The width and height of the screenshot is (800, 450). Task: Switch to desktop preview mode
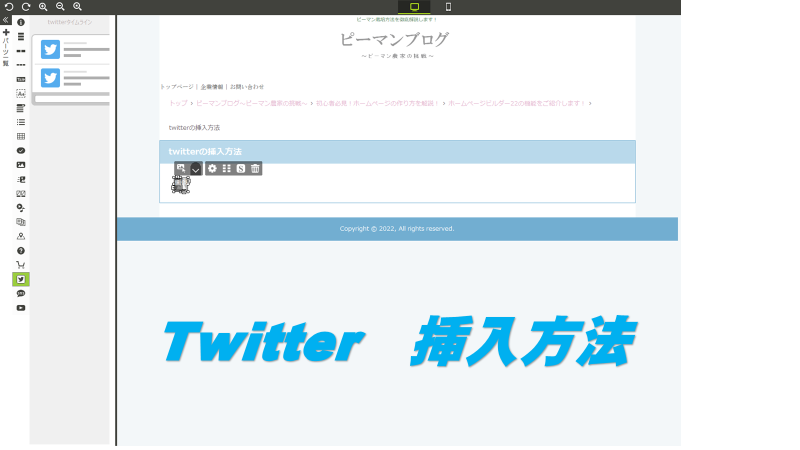pyautogui.click(x=414, y=7)
